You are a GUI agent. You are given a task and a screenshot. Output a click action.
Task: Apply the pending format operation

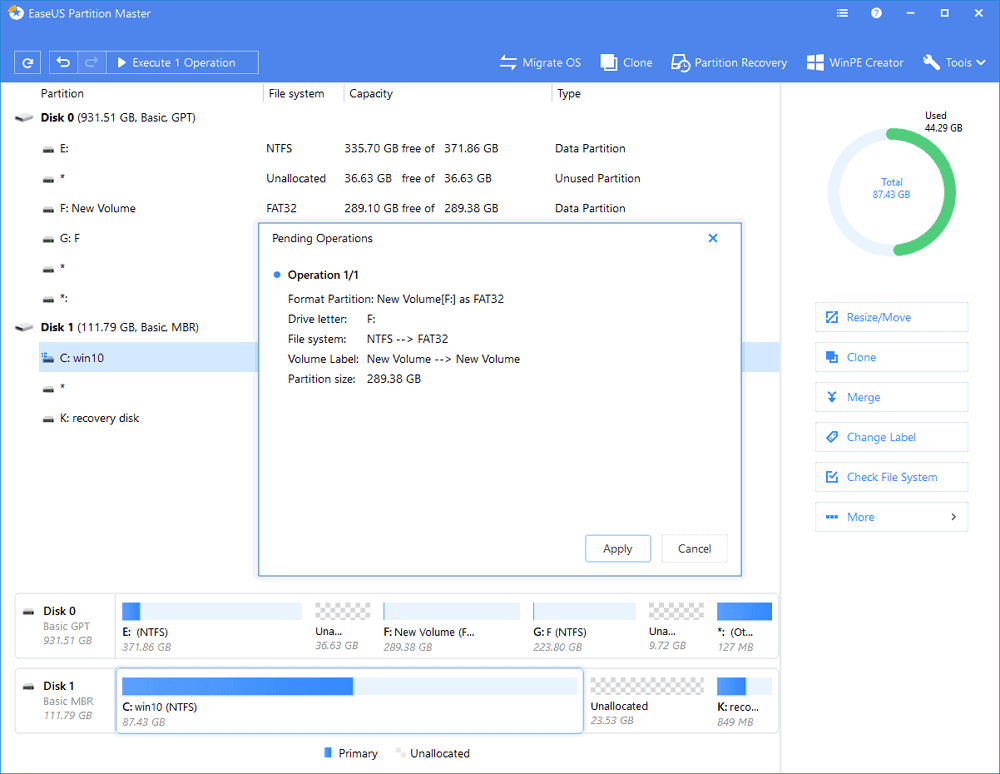617,548
